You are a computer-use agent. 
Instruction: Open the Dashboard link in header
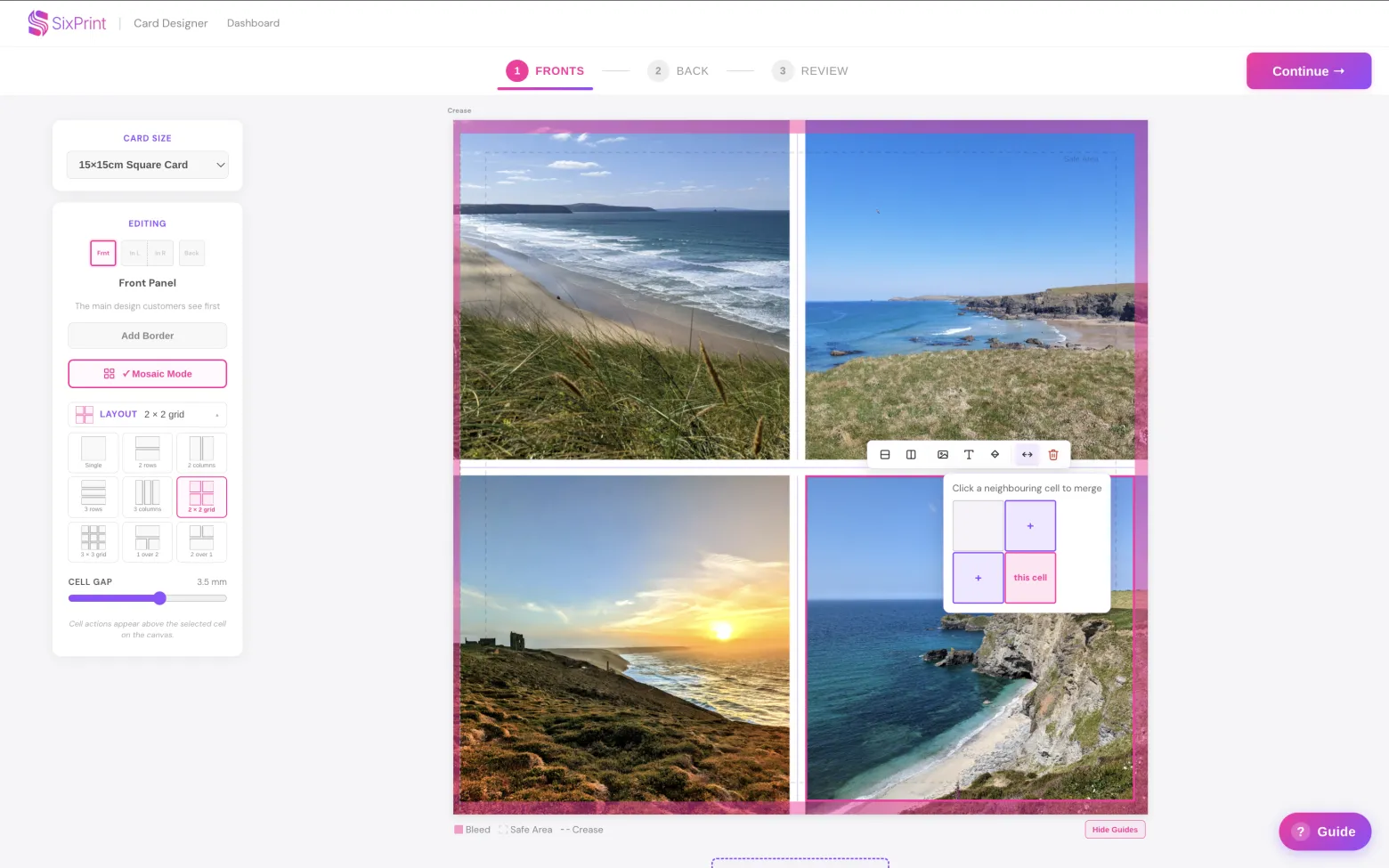pos(253,23)
